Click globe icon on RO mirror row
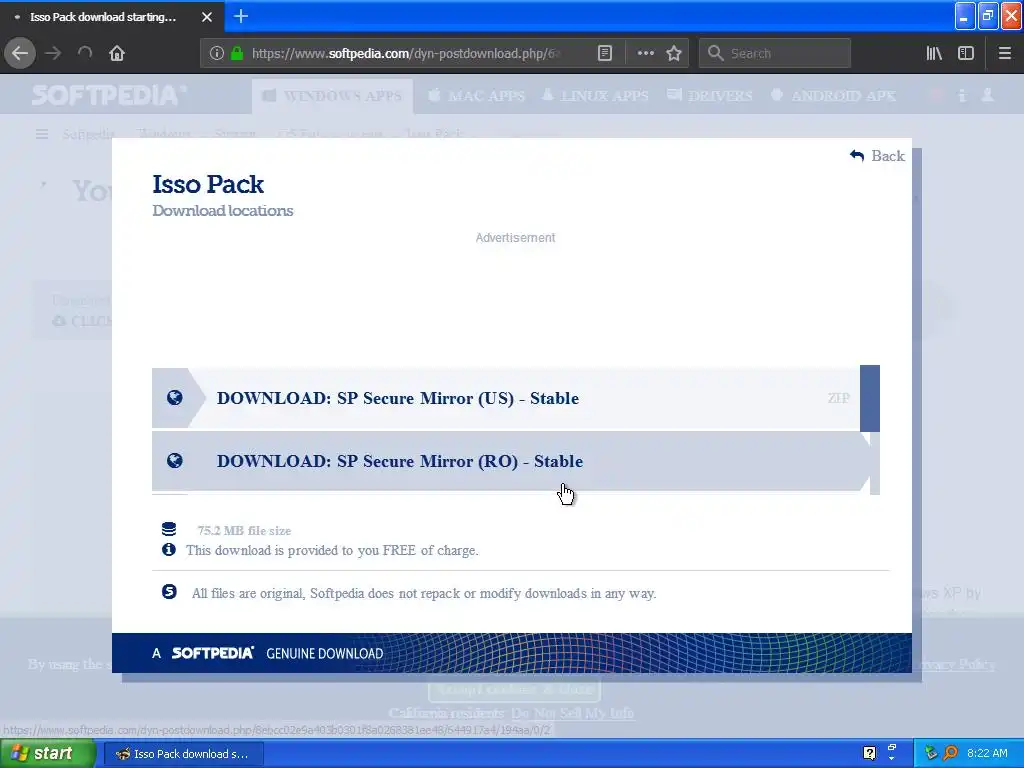The image size is (1024, 768). [x=174, y=460]
